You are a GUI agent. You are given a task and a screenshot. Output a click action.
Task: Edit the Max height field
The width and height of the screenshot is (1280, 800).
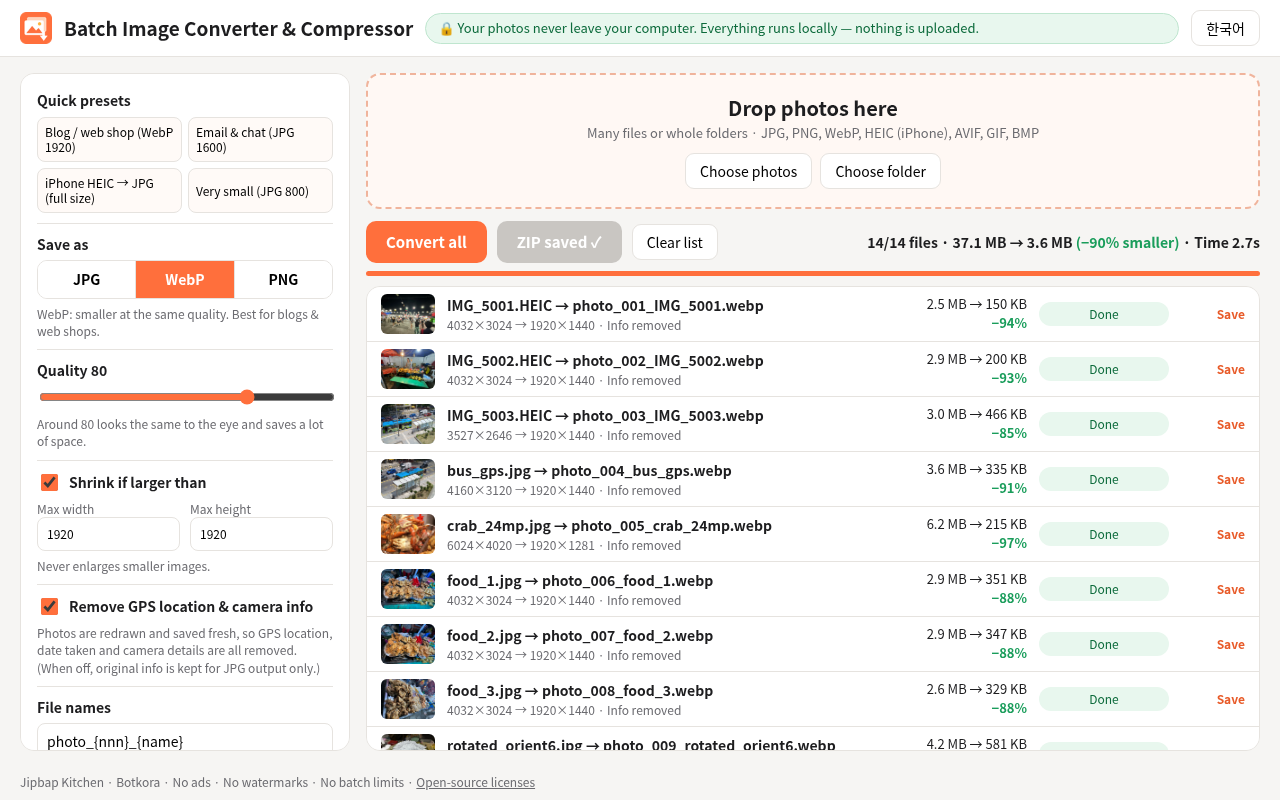[261, 534]
